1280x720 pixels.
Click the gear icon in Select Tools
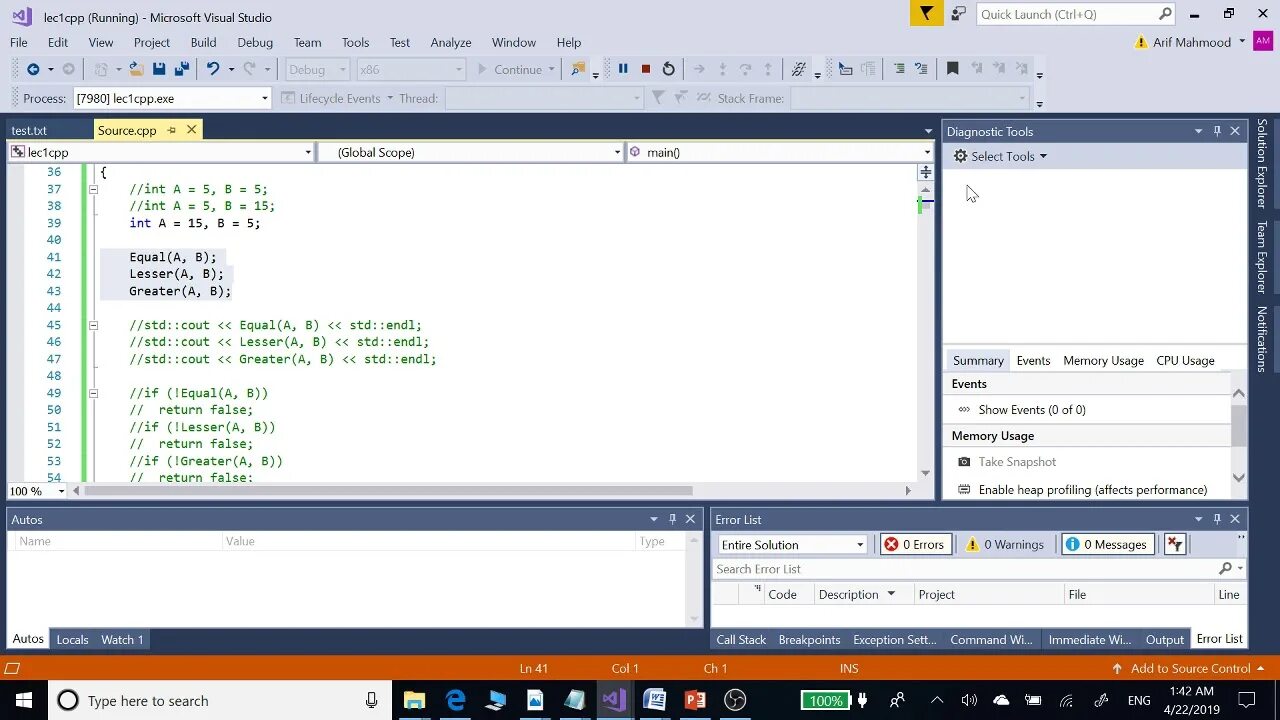pyautogui.click(x=960, y=156)
